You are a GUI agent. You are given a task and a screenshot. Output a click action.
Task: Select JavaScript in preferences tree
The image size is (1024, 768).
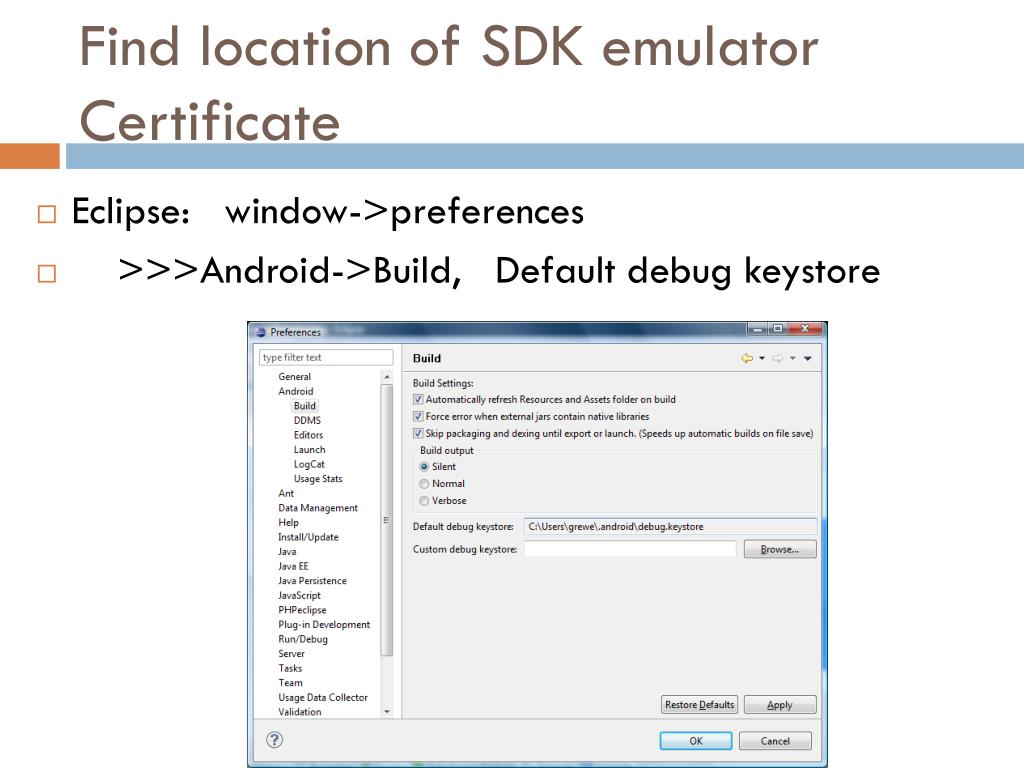click(299, 595)
